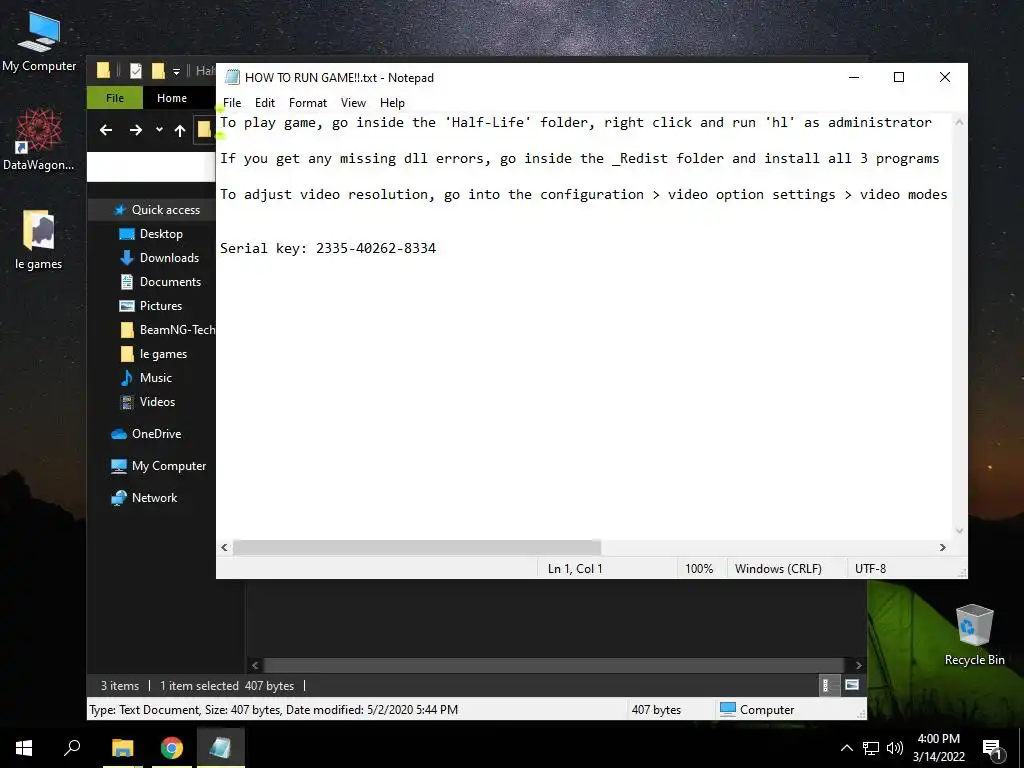Click the serial key text line
This screenshot has width=1024, height=768.
click(x=328, y=248)
